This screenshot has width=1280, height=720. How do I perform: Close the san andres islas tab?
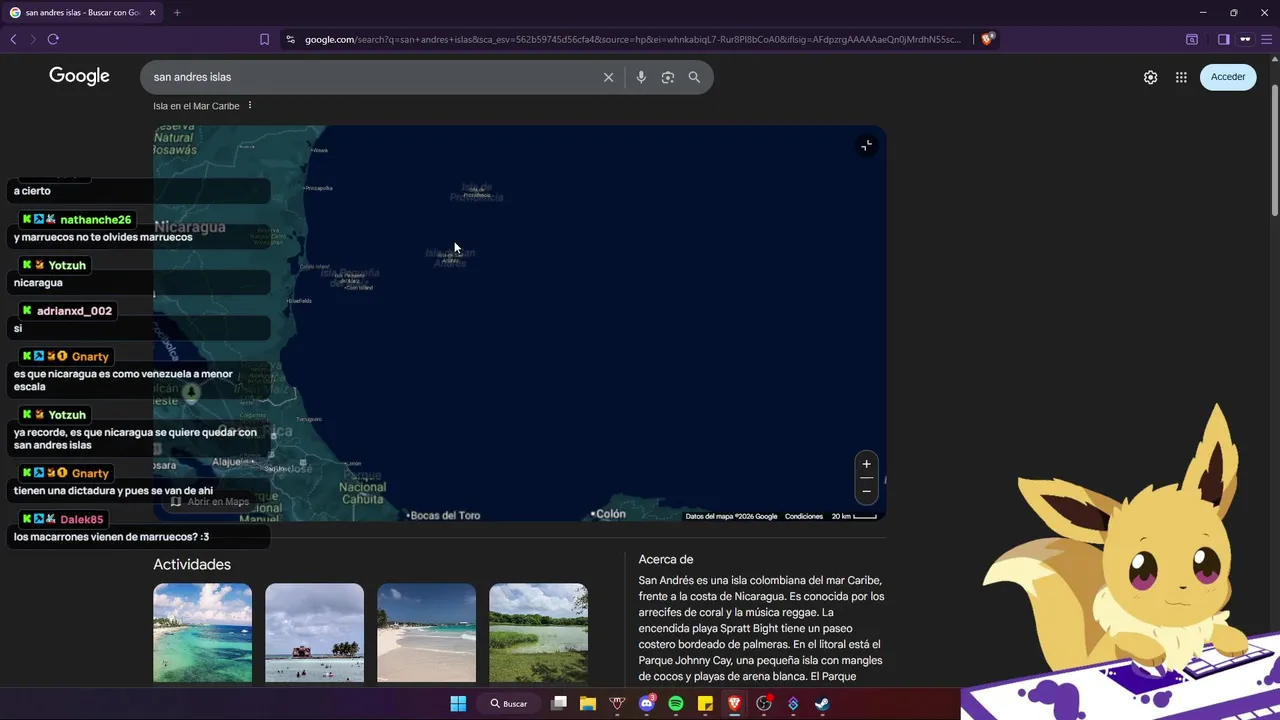[x=153, y=13]
